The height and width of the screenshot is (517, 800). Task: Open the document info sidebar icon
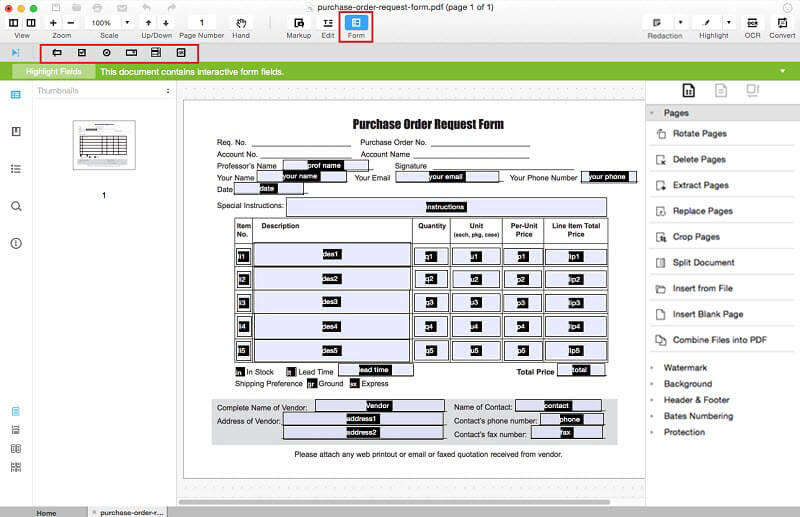pyautogui.click(x=16, y=243)
